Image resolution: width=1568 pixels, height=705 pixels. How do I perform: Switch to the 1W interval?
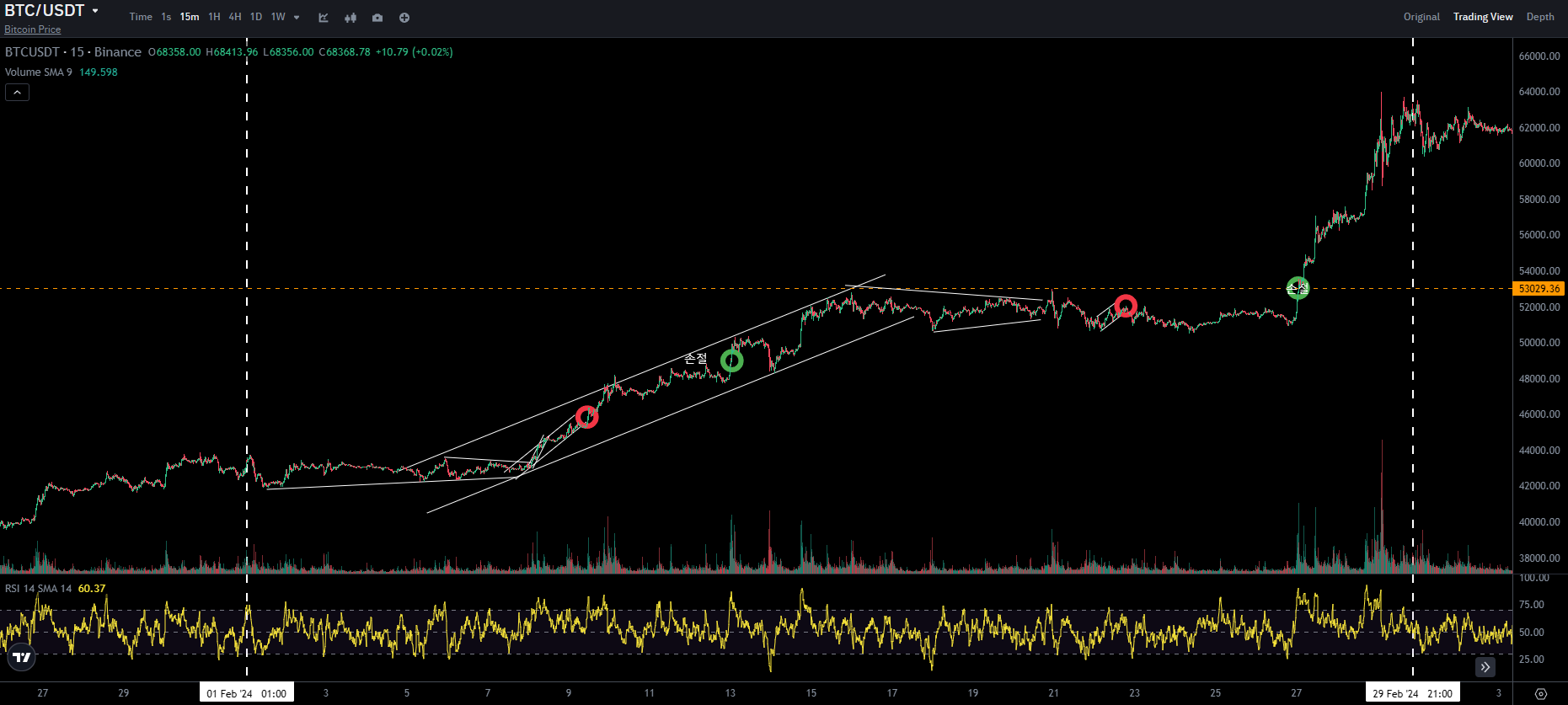(278, 17)
